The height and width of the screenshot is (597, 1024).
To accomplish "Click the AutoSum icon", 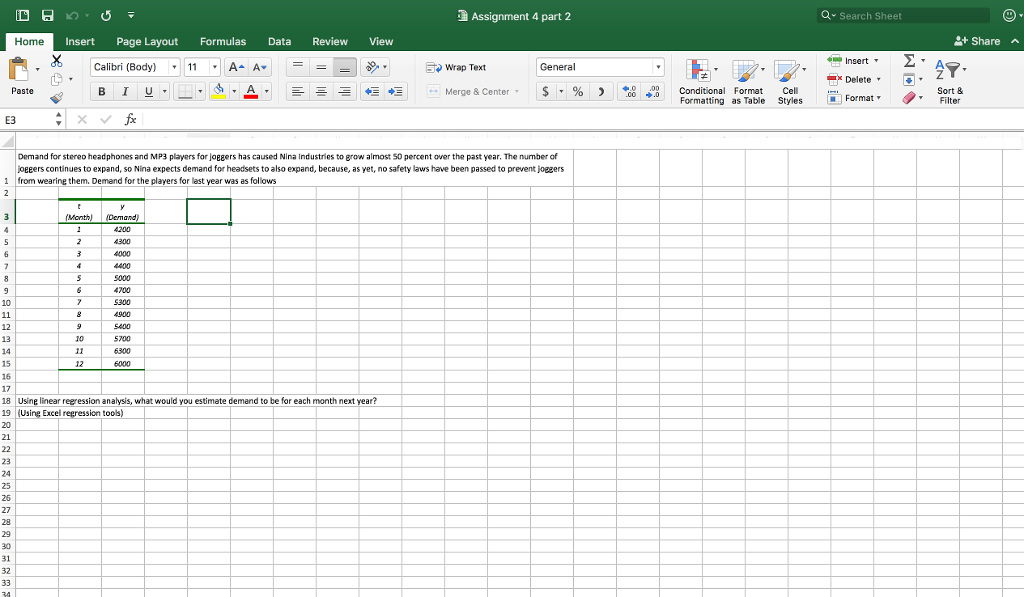I will 907,62.
